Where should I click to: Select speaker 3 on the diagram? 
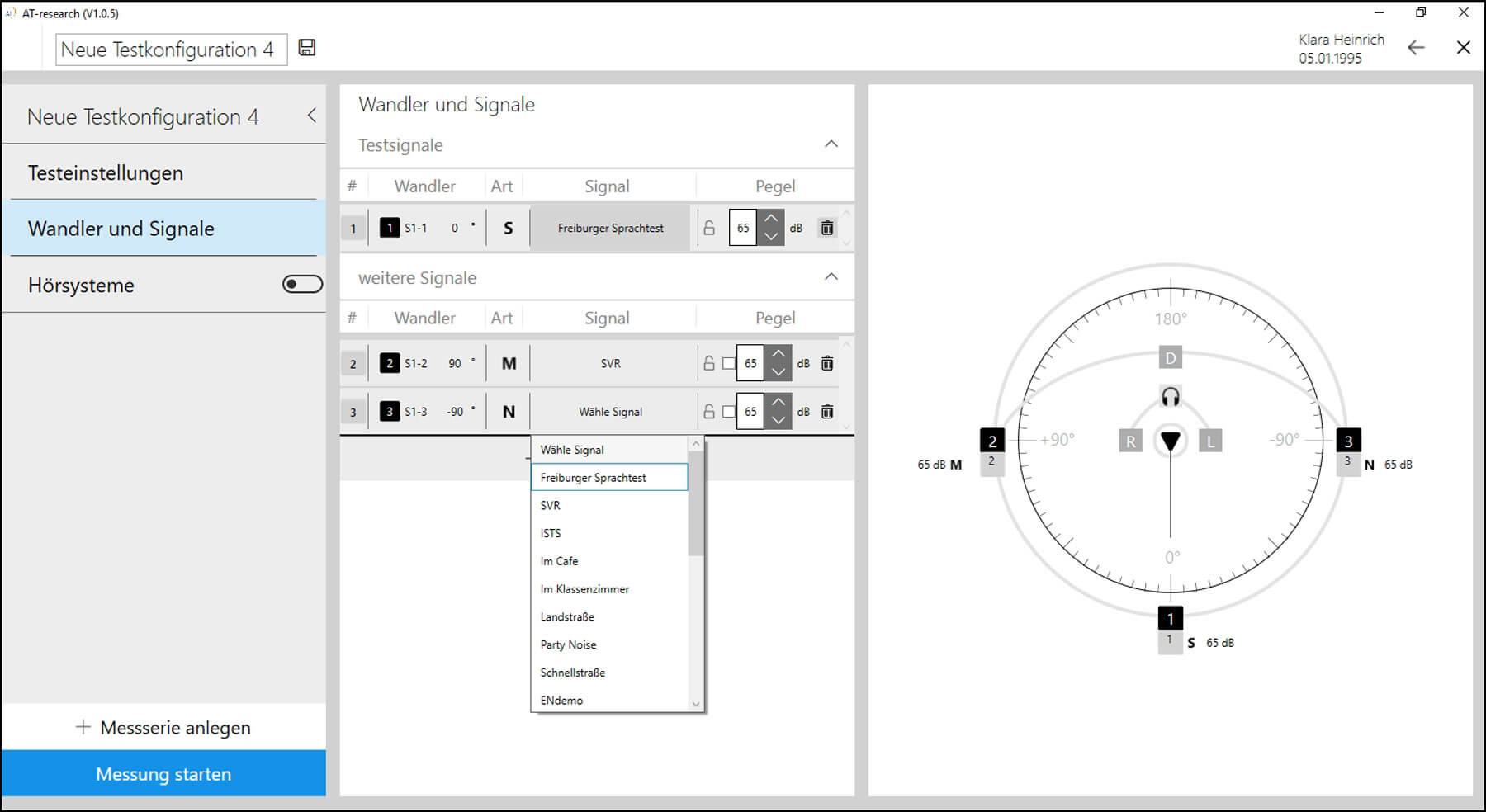click(1347, 441)
